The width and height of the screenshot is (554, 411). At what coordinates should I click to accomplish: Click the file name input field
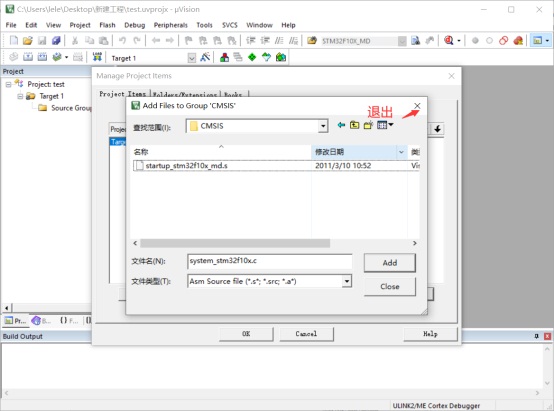(270, 261)
